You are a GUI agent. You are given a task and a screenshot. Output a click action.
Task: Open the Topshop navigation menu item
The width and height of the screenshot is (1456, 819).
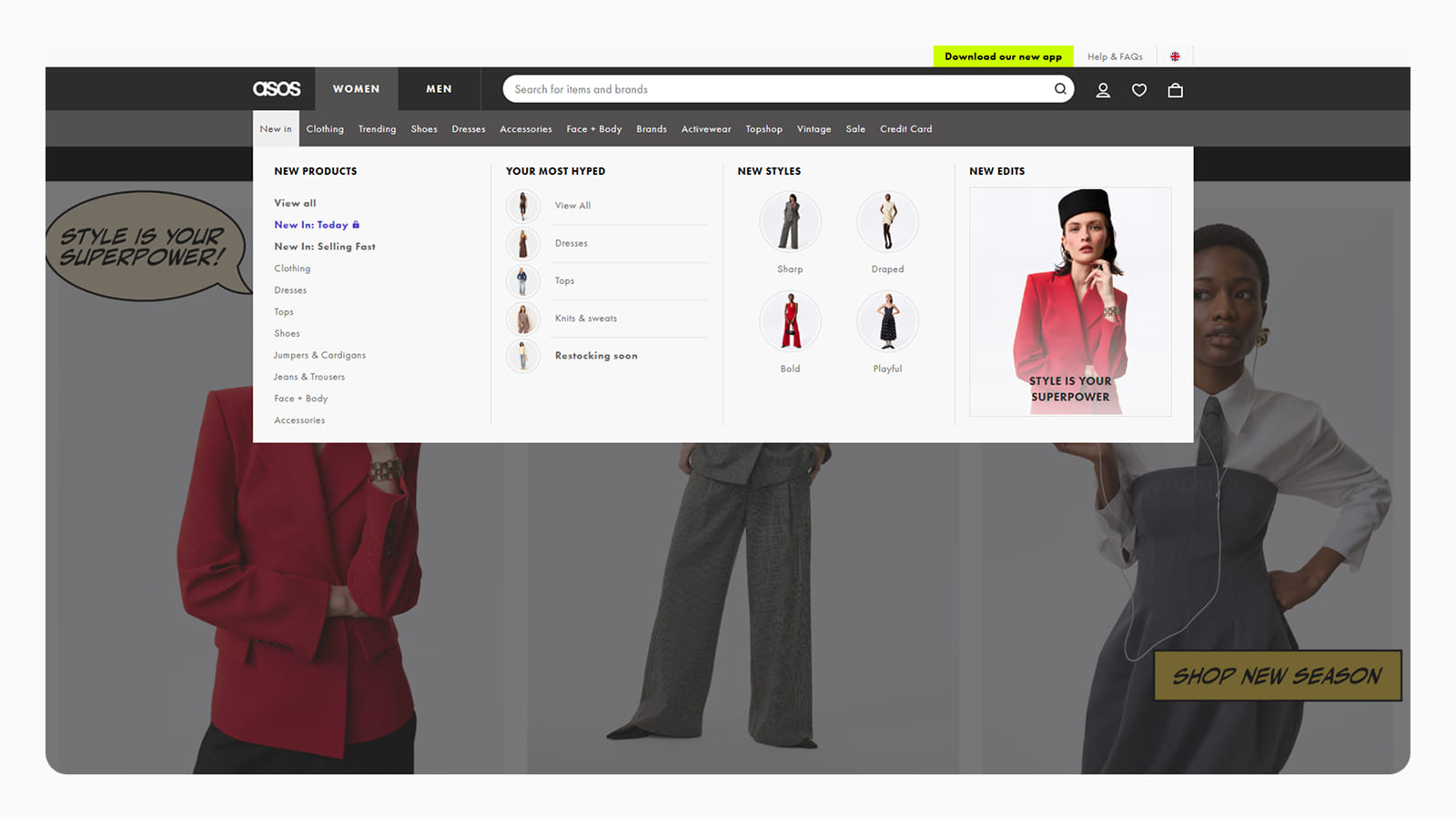coord(763,128)
